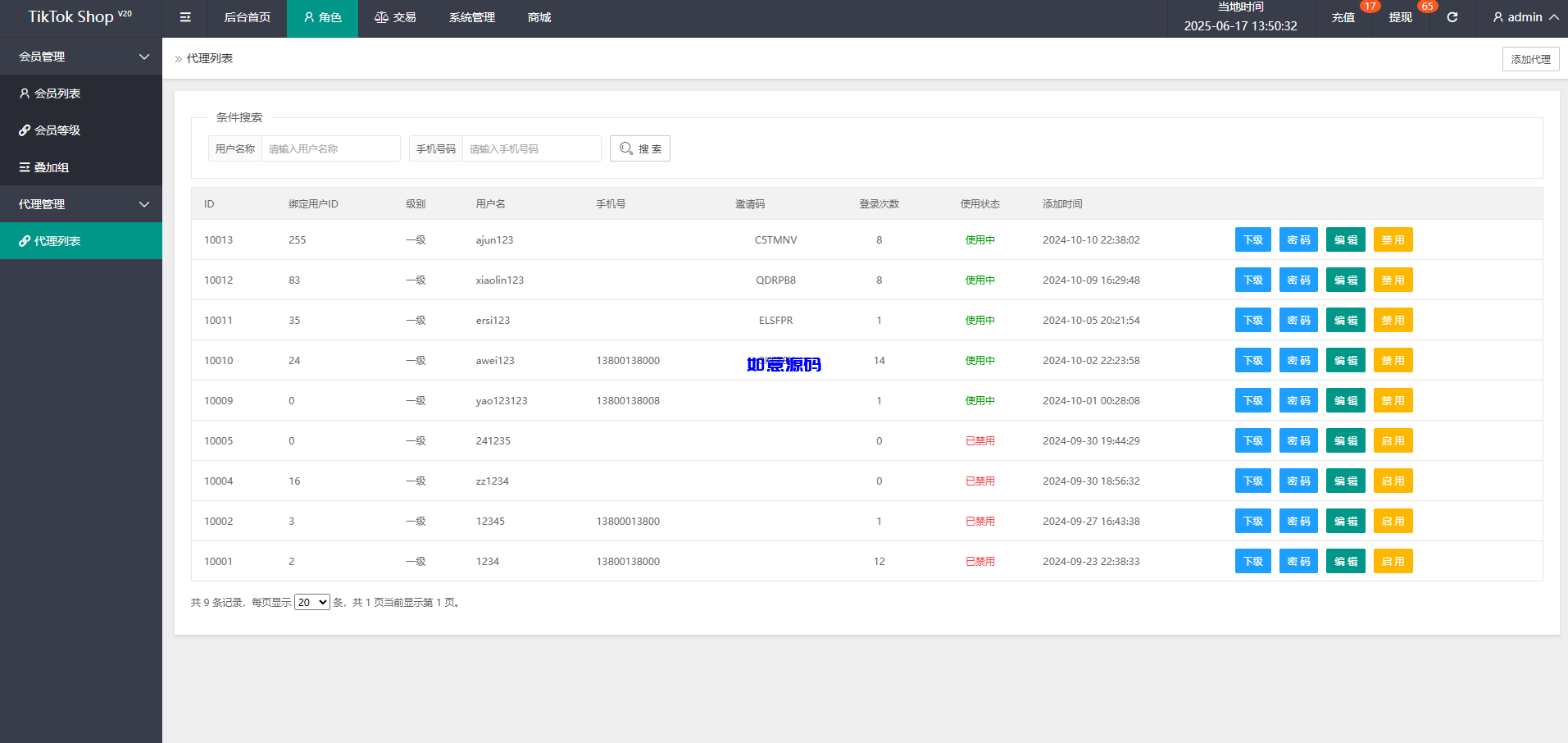Open 叠加组 in sidebar
This screenshot has width=1568, height=743.
point(81,167)
